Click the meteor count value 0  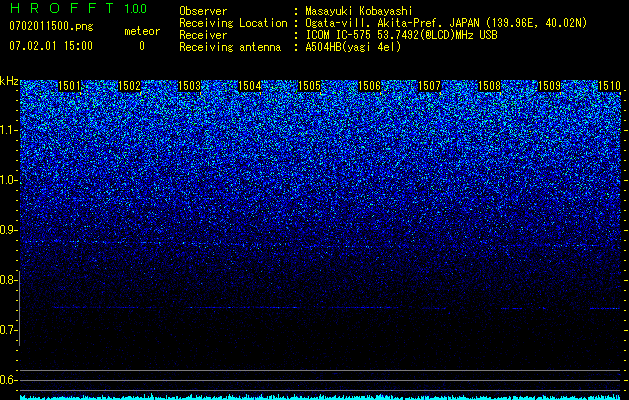click(142, 46)
